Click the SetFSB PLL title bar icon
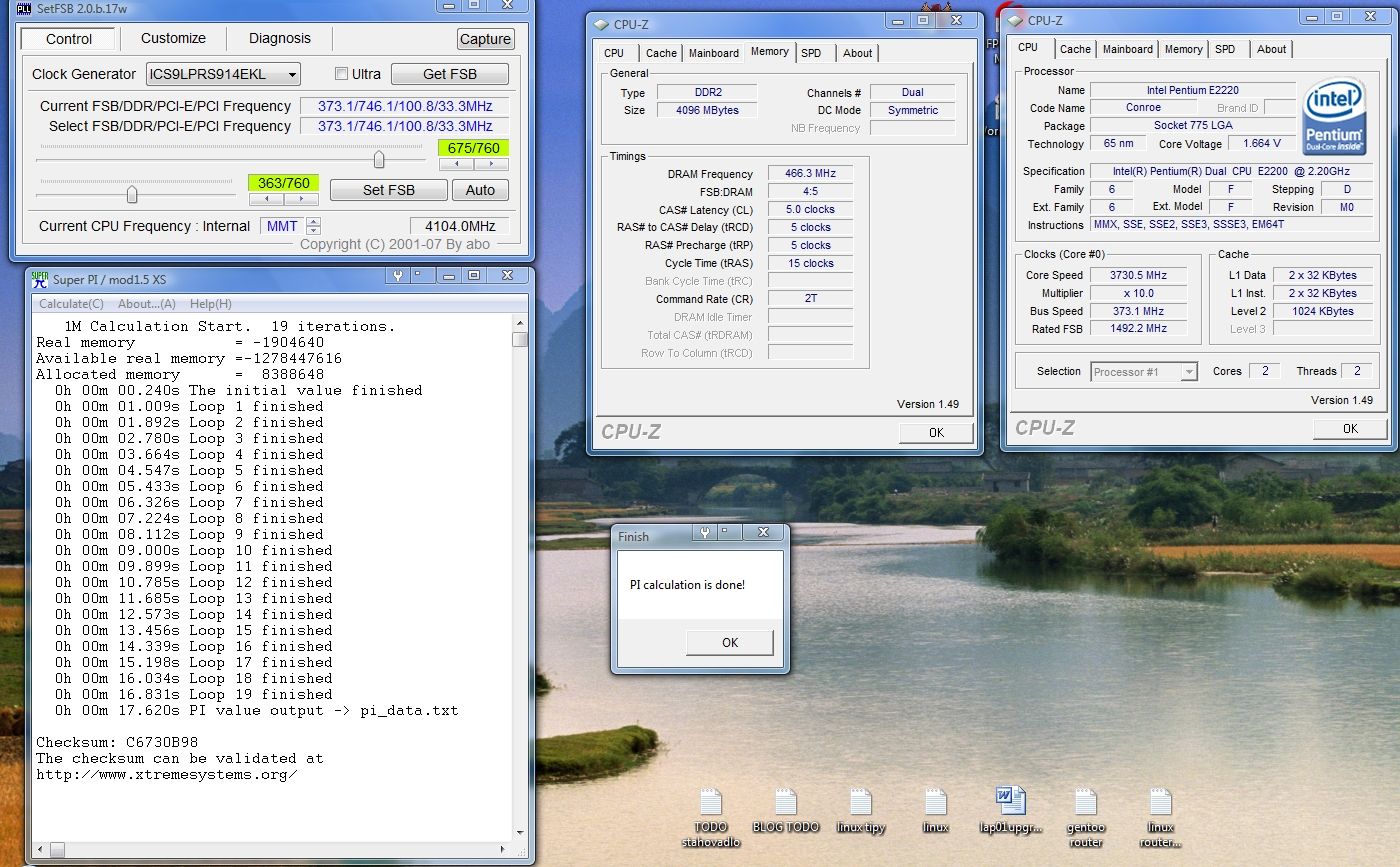Viewport: 1400px width, 867px height. (x=24, y=8)
